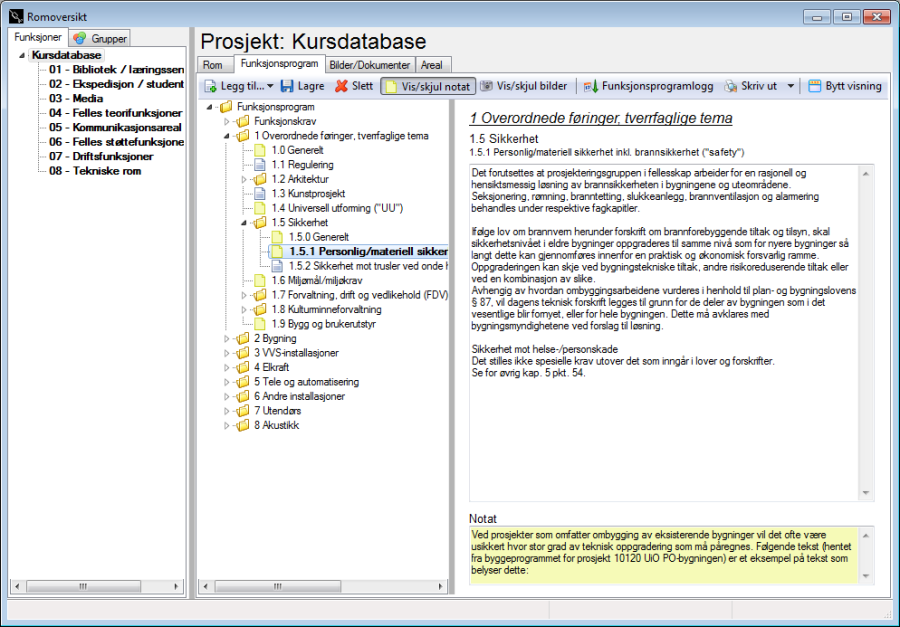Open the Skriv ut dropdown arrow
Viewport: 900px width, 627px height.
click(790, 86)
